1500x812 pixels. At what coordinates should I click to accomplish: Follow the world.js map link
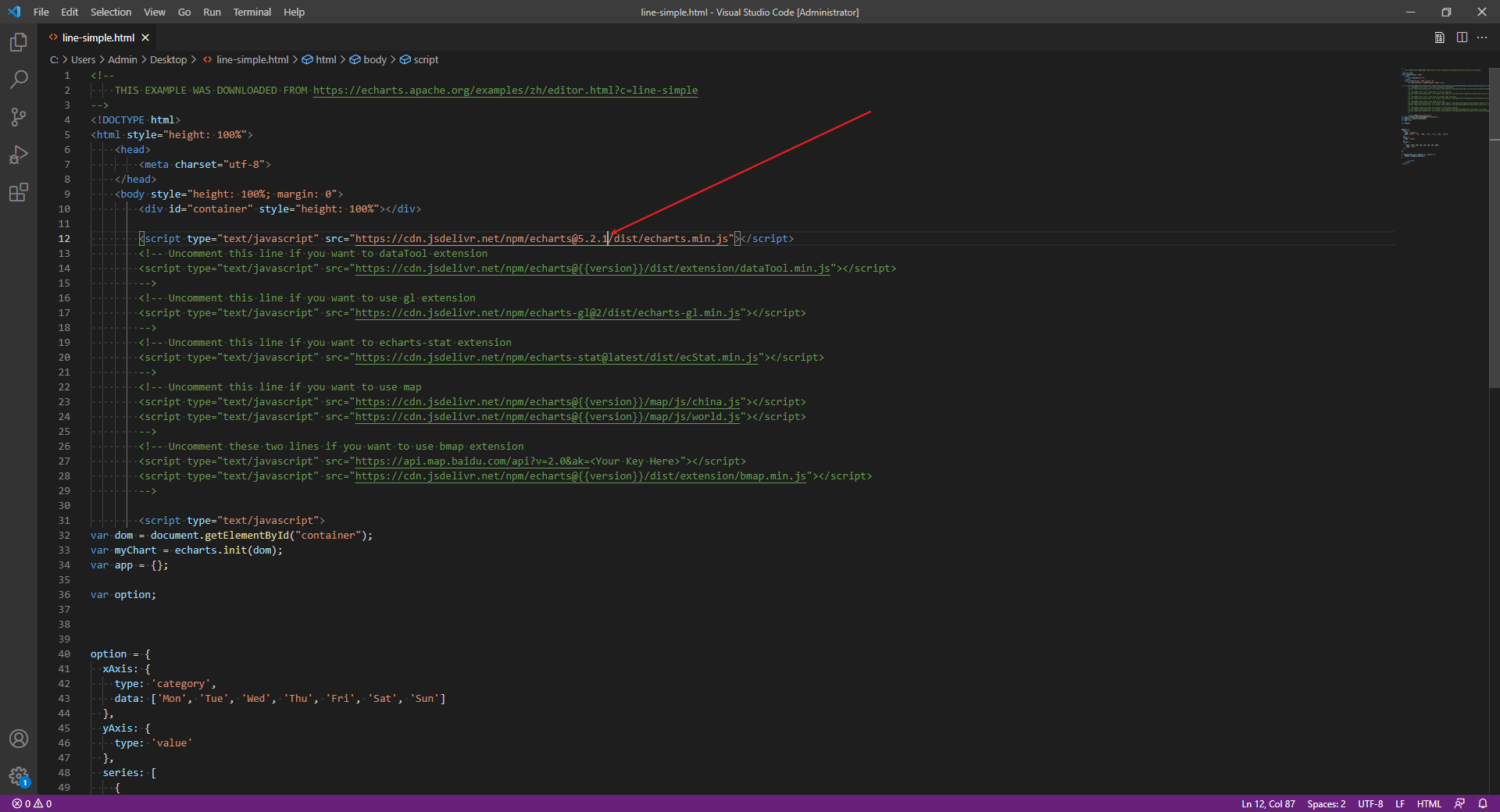pyautogui.click(x=548, y=417)
